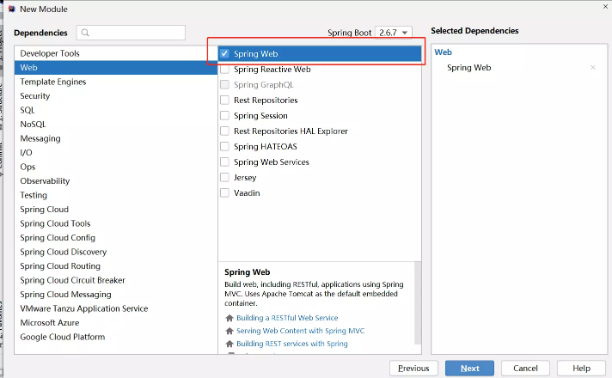Select the Spring Cloud Routing category
Viewport: 612px width, 378px height.
tap(116, 266)
